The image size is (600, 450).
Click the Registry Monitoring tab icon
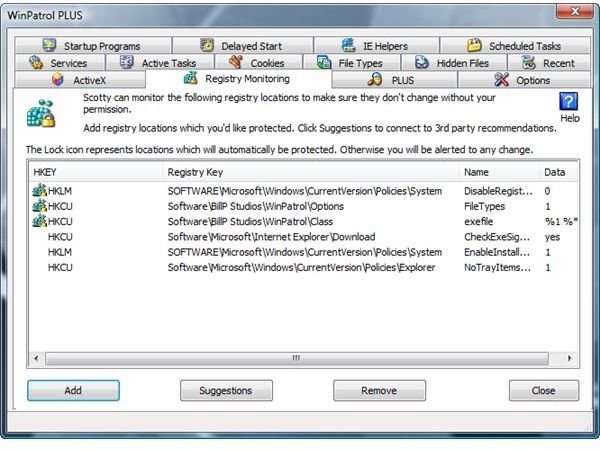(x=191, y=78)
